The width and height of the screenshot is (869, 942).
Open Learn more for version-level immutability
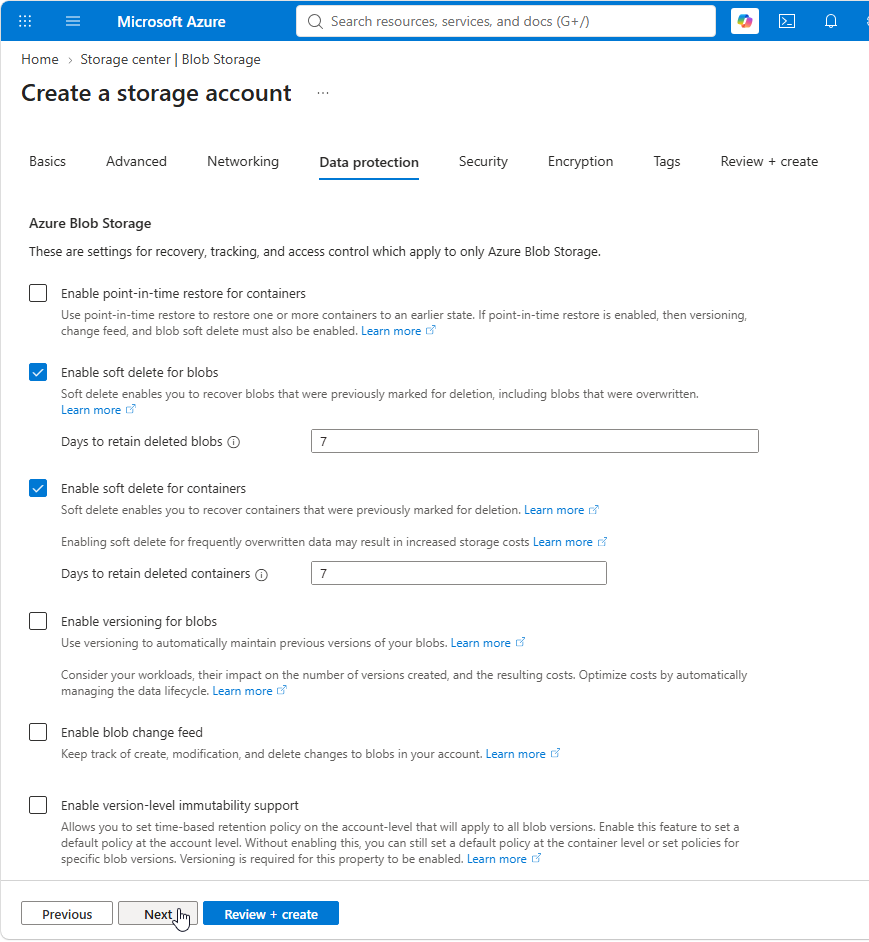click(497, 858)
